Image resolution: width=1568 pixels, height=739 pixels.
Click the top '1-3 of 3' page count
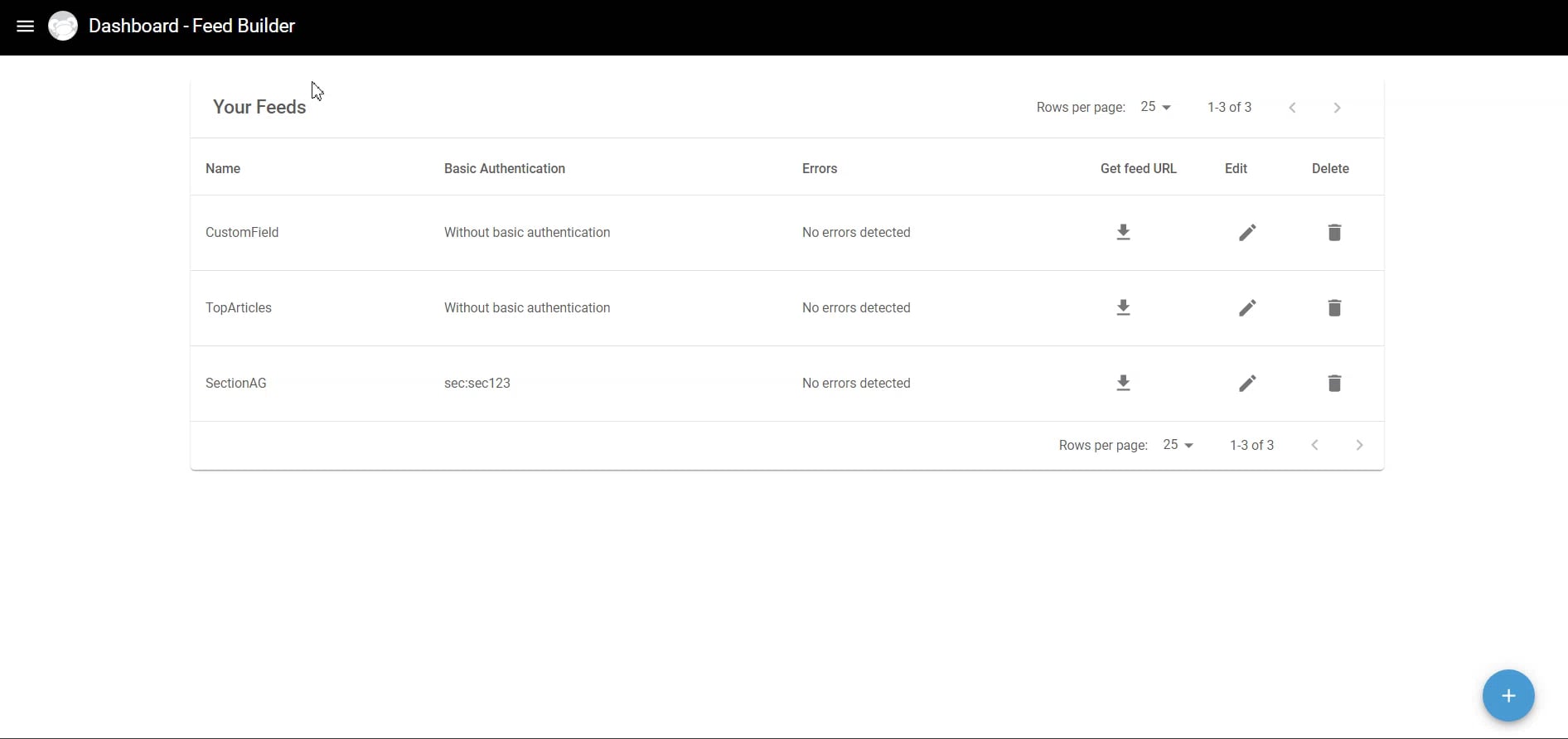1229,107
